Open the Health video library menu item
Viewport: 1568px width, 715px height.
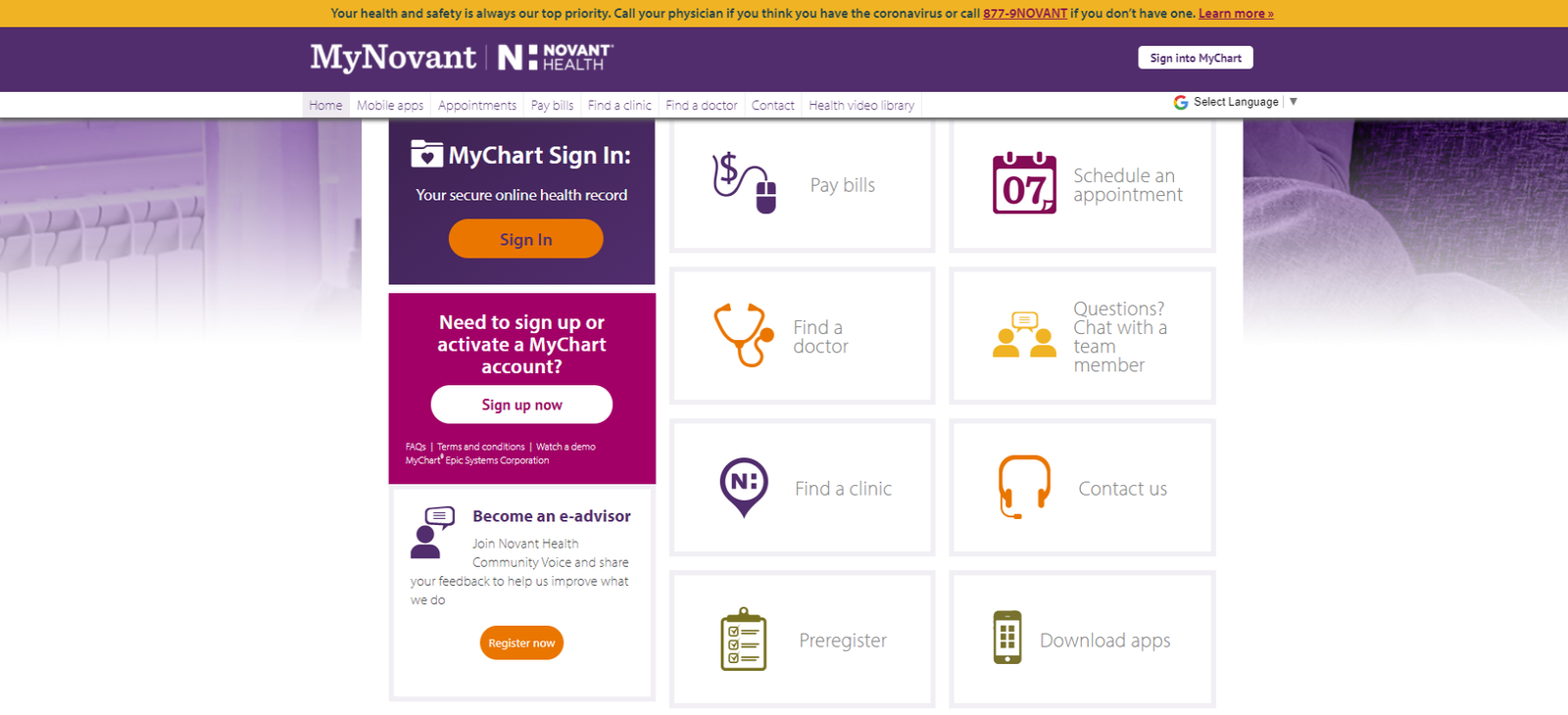(x=861, y=105)
